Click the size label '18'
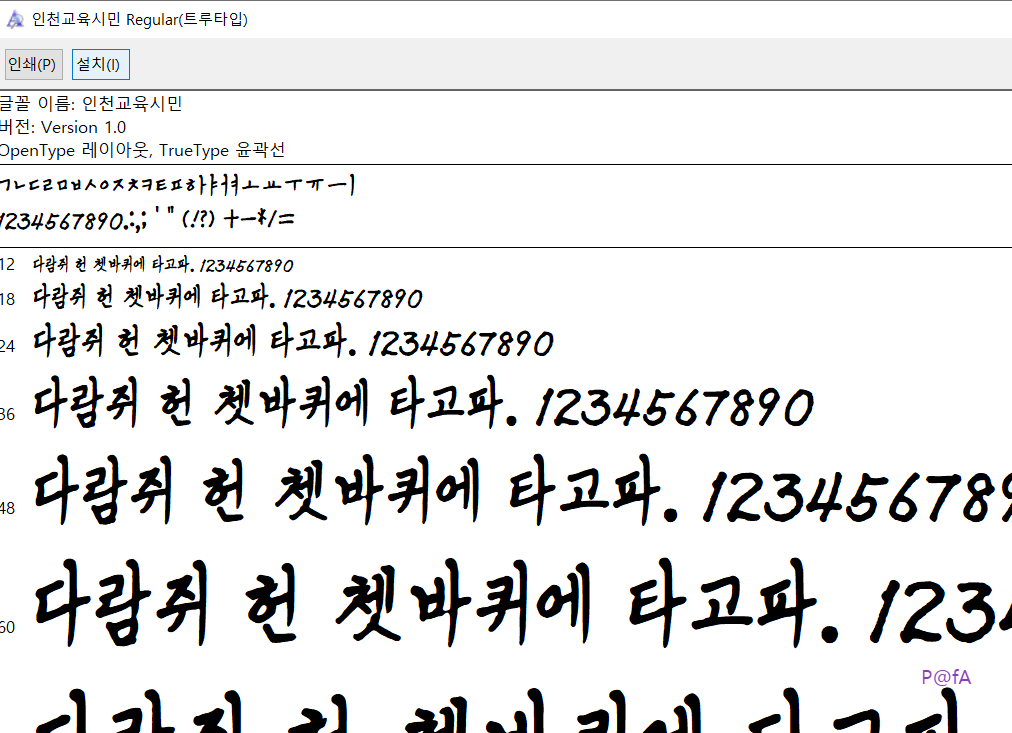The image size is (1012, 733). (x=7, y=299)
